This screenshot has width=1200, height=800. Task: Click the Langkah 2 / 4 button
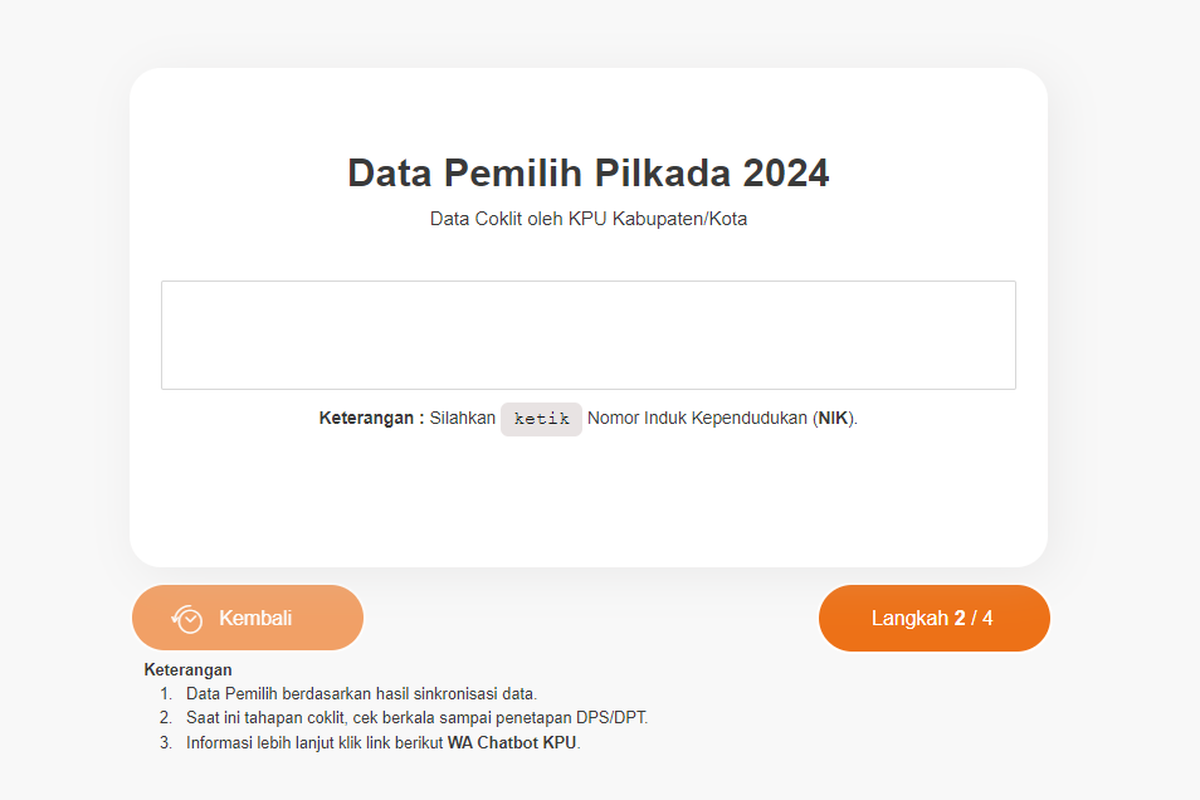point(934,617)
